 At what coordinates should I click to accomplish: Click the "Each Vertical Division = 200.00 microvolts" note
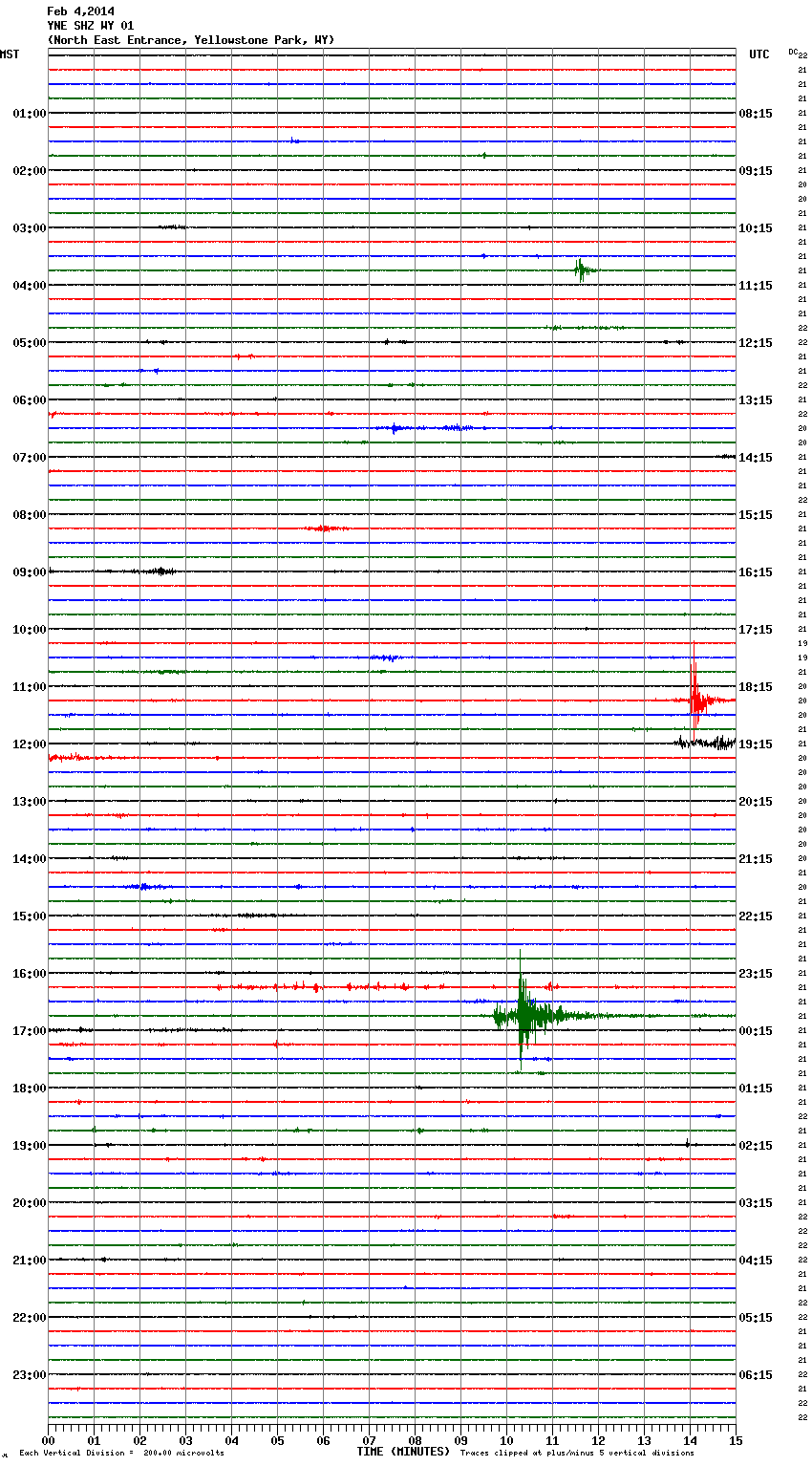[121, 1454]
